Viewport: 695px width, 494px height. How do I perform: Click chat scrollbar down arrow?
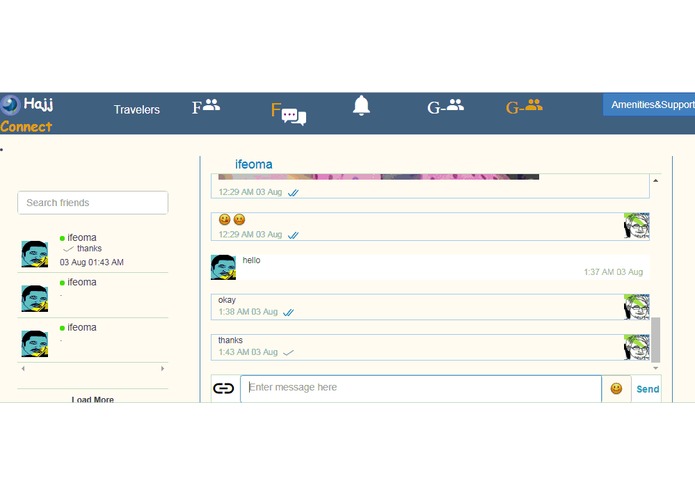656,368
